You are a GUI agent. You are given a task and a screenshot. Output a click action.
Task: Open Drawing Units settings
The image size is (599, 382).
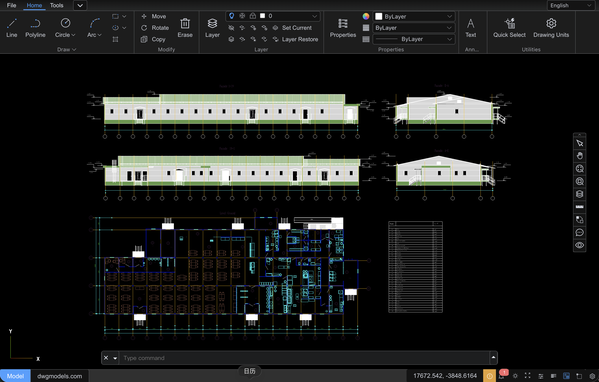click(551, 28)
